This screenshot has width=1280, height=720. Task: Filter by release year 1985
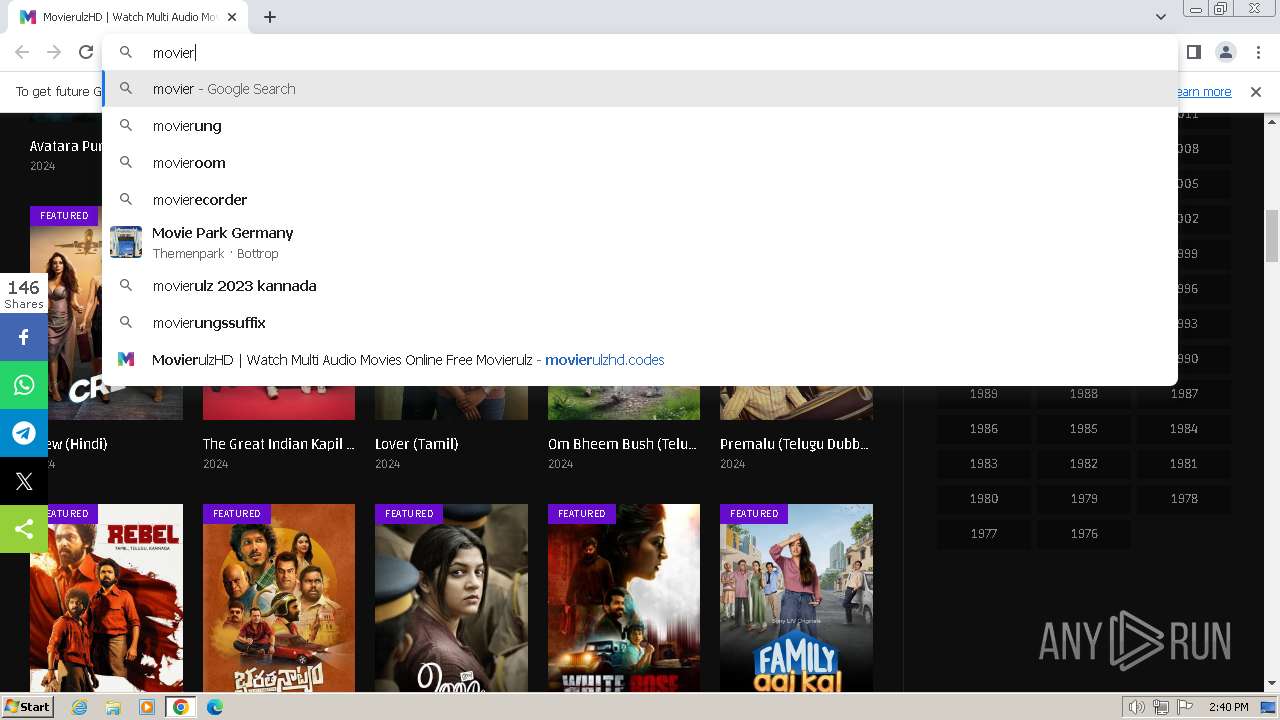coord(1084,429)
